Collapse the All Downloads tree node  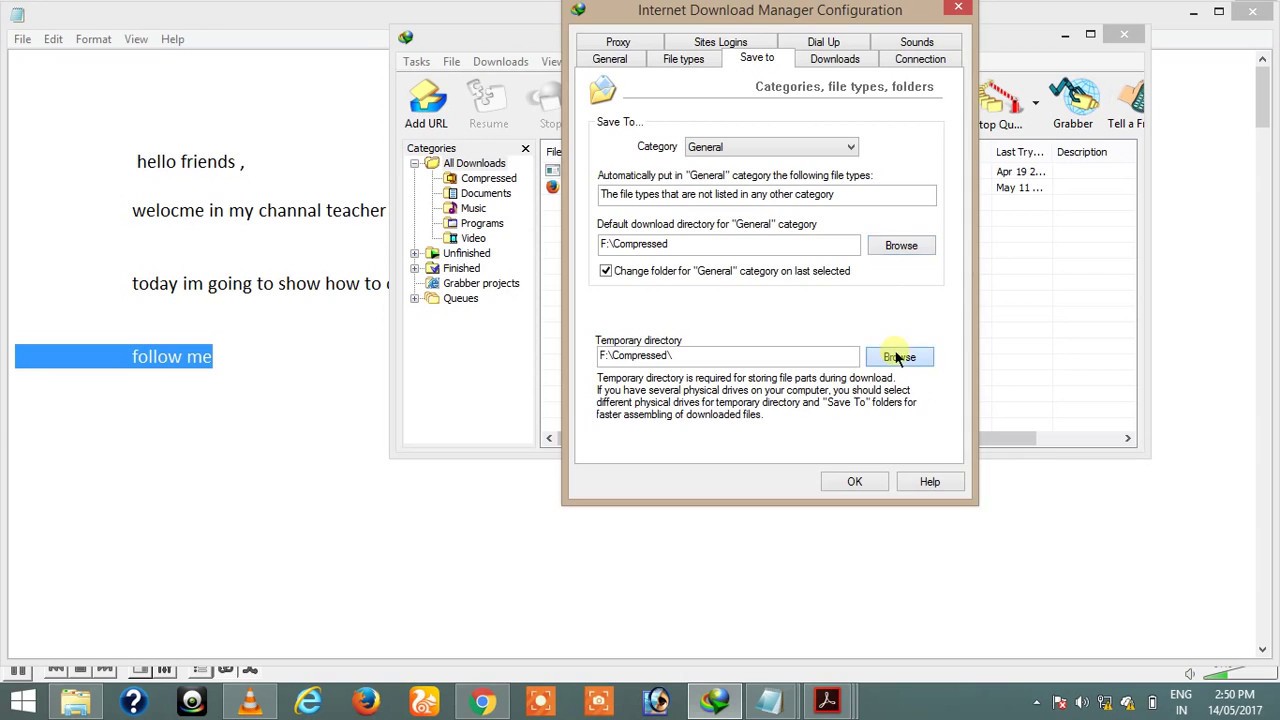click(414, 163)
